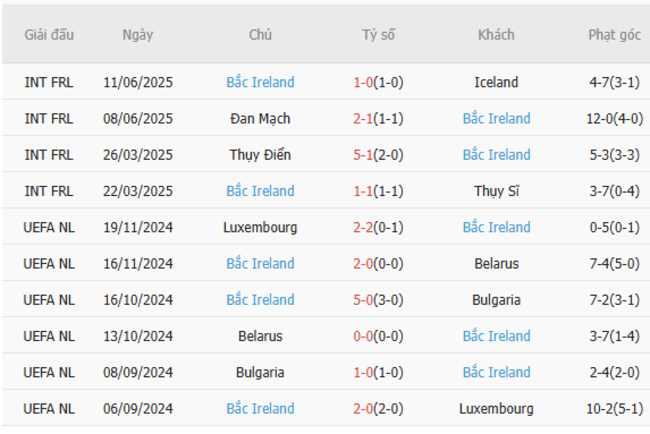
Task: Click the Iceland team name
Action: click(x=496, y=82)
